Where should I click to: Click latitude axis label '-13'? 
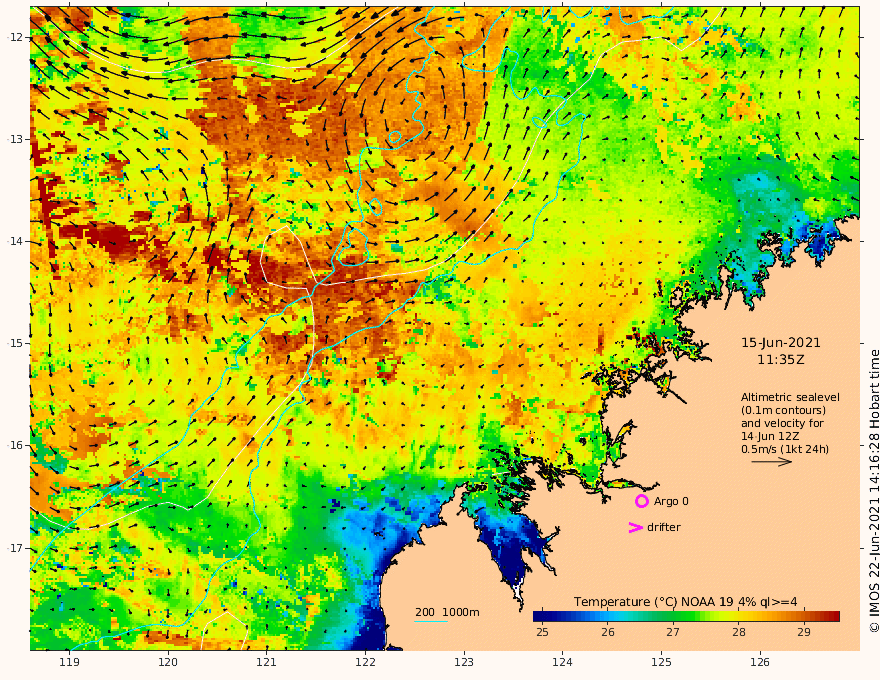[15, 139]
